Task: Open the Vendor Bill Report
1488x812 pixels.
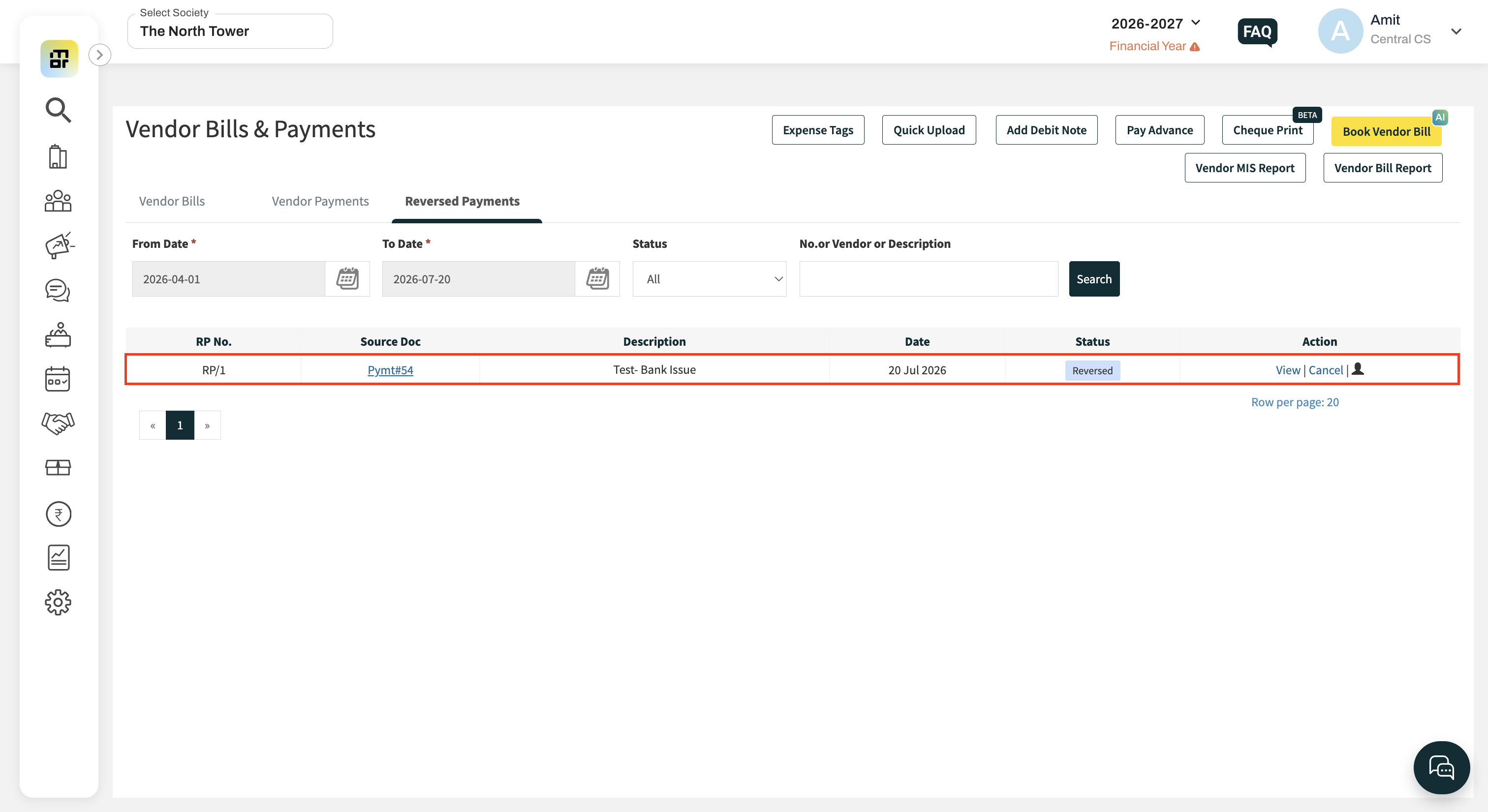Action: tap(1382, 168)
